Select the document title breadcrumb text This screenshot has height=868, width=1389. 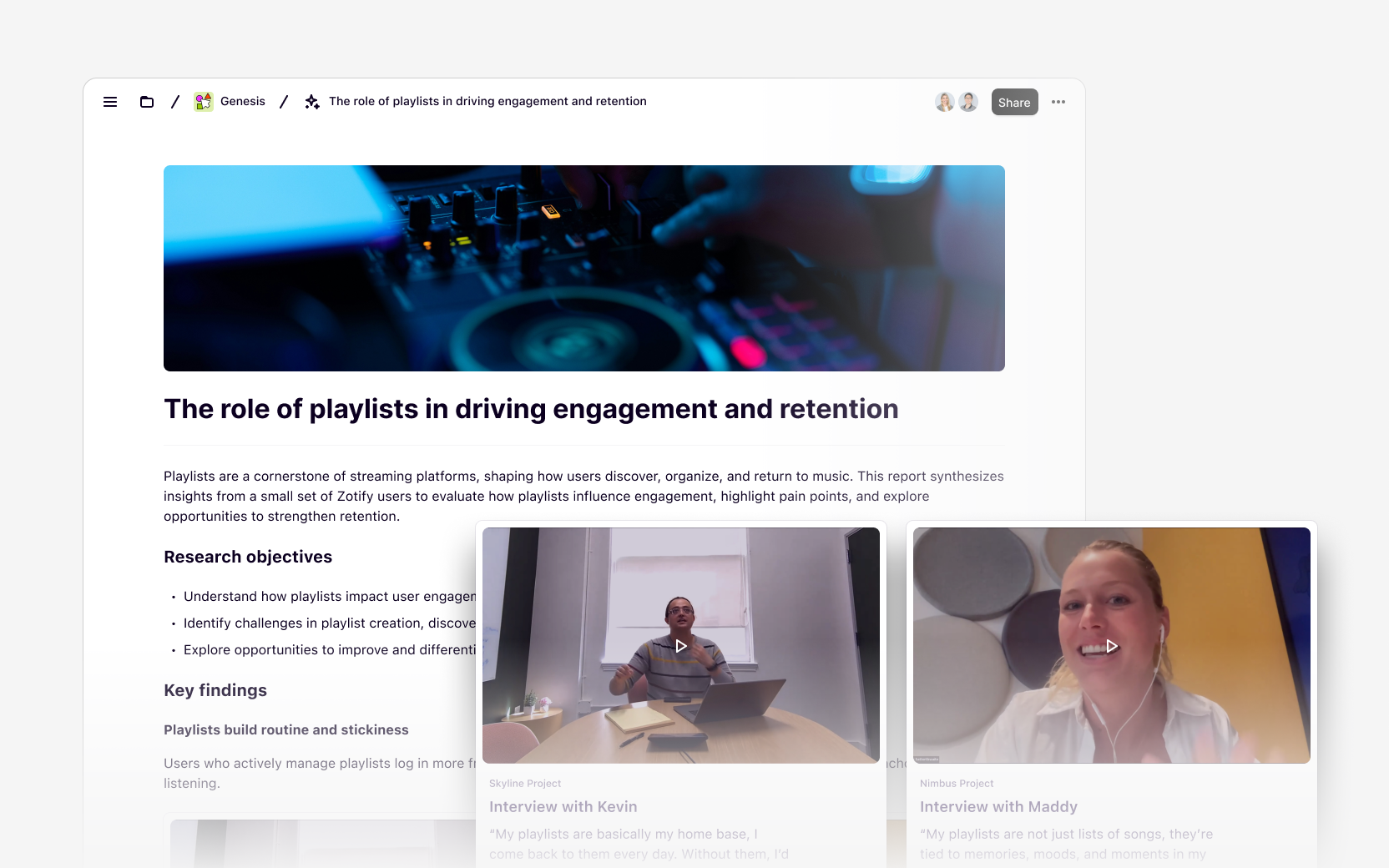point(487,101)
